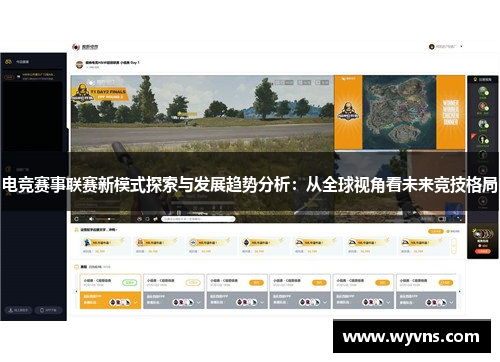Open the first avatar in the right ranking panel
Screen dimensions: 500x362
483,91
